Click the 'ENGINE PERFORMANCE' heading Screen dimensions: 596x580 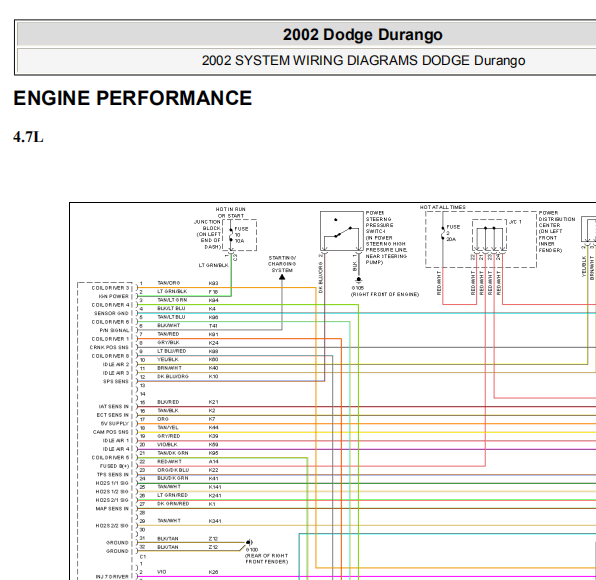(x=133, y=98)
